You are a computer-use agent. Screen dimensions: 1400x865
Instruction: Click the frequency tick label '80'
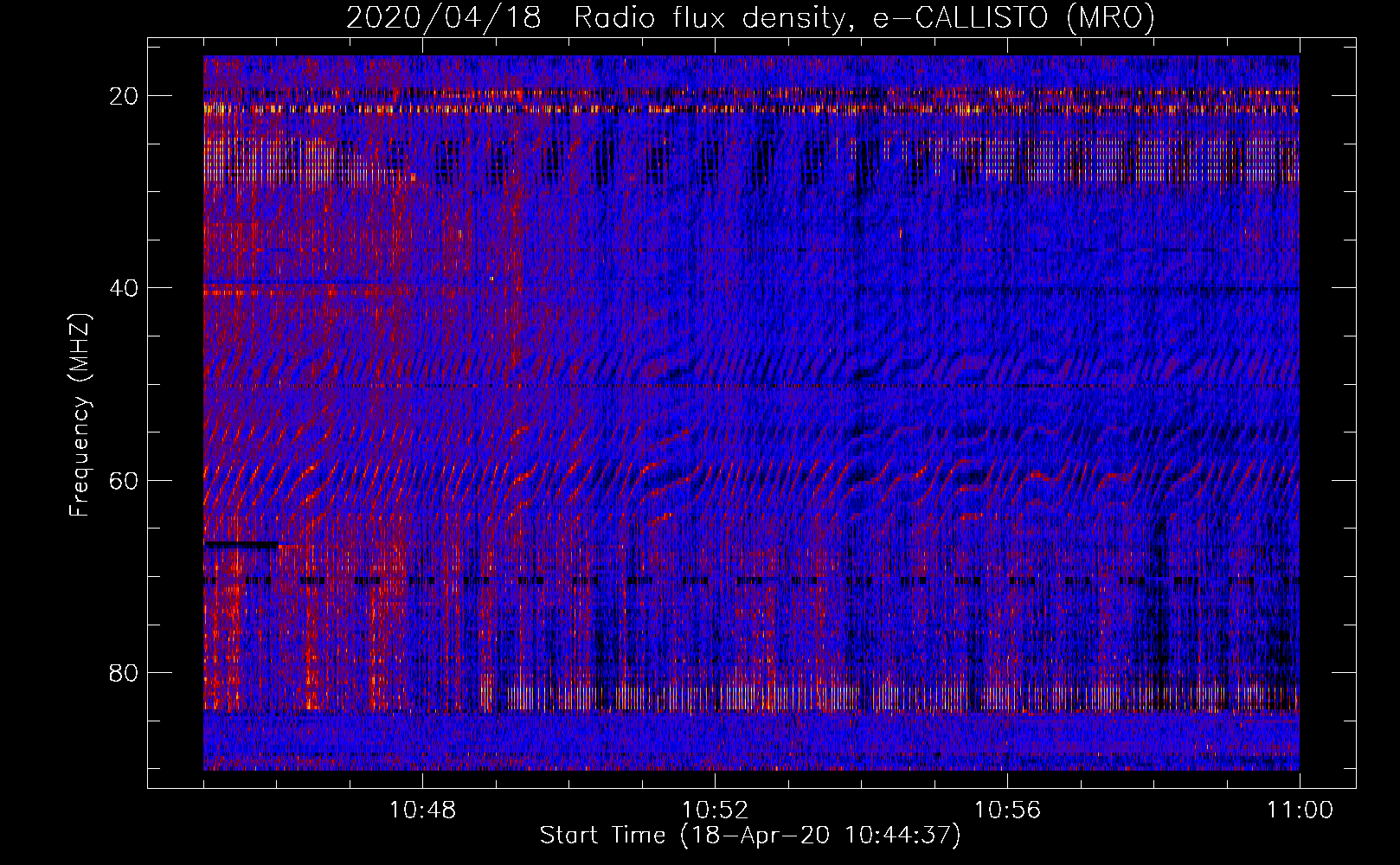coord(125,672)
